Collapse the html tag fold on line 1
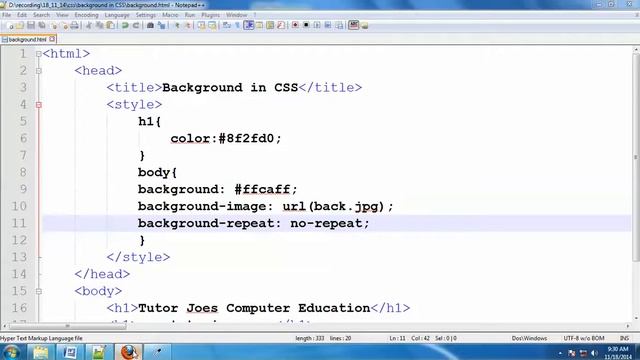 (39, 54)
